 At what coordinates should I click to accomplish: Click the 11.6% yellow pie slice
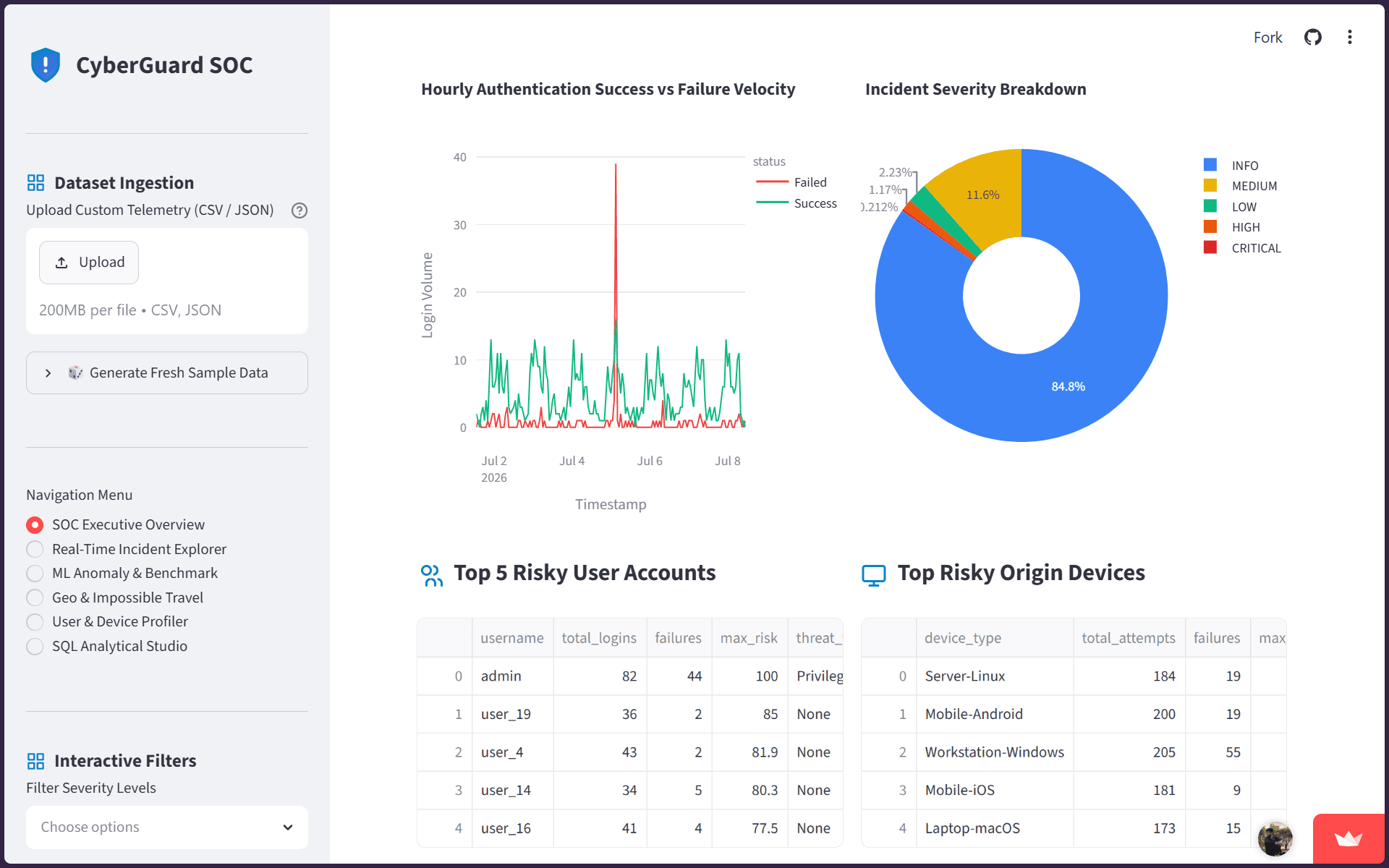982,195
